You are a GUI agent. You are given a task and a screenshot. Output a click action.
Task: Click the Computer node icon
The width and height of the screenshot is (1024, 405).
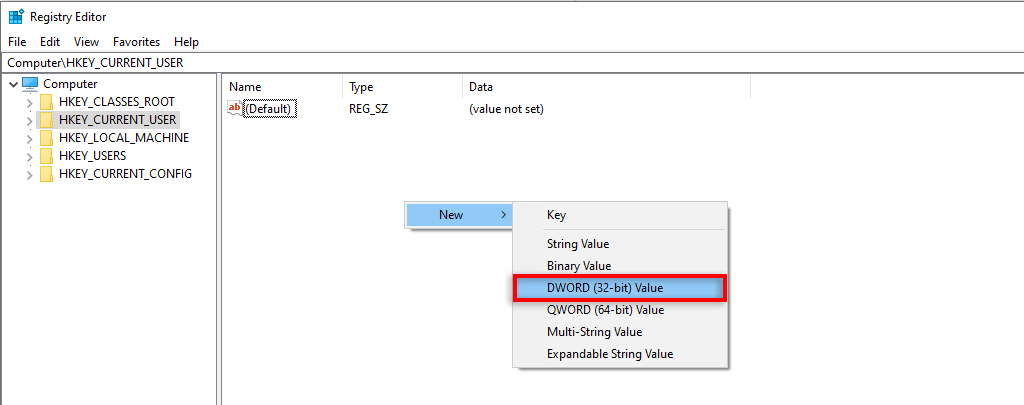(30, 84)
